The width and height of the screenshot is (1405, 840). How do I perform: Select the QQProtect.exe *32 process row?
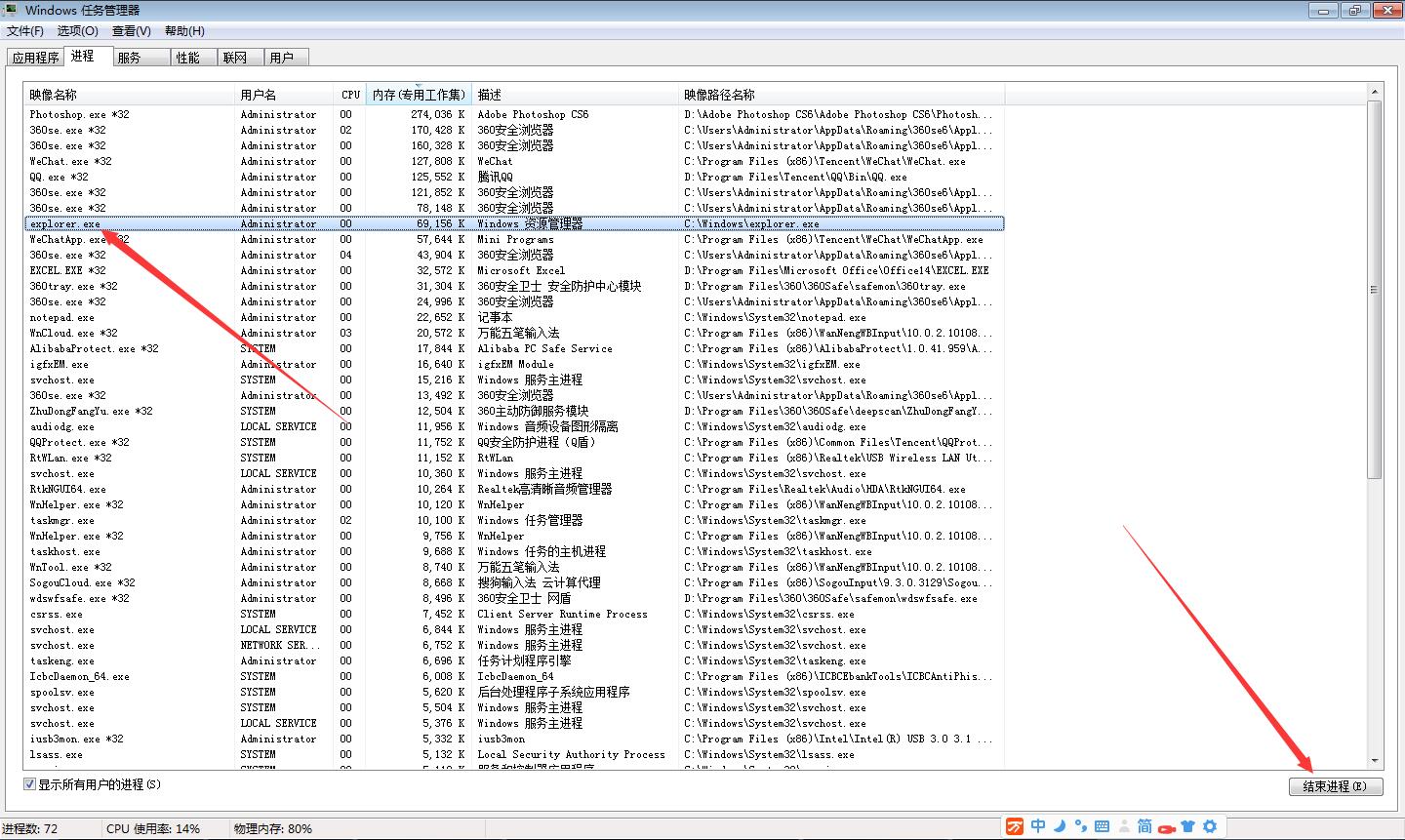(x=514, y=442)
